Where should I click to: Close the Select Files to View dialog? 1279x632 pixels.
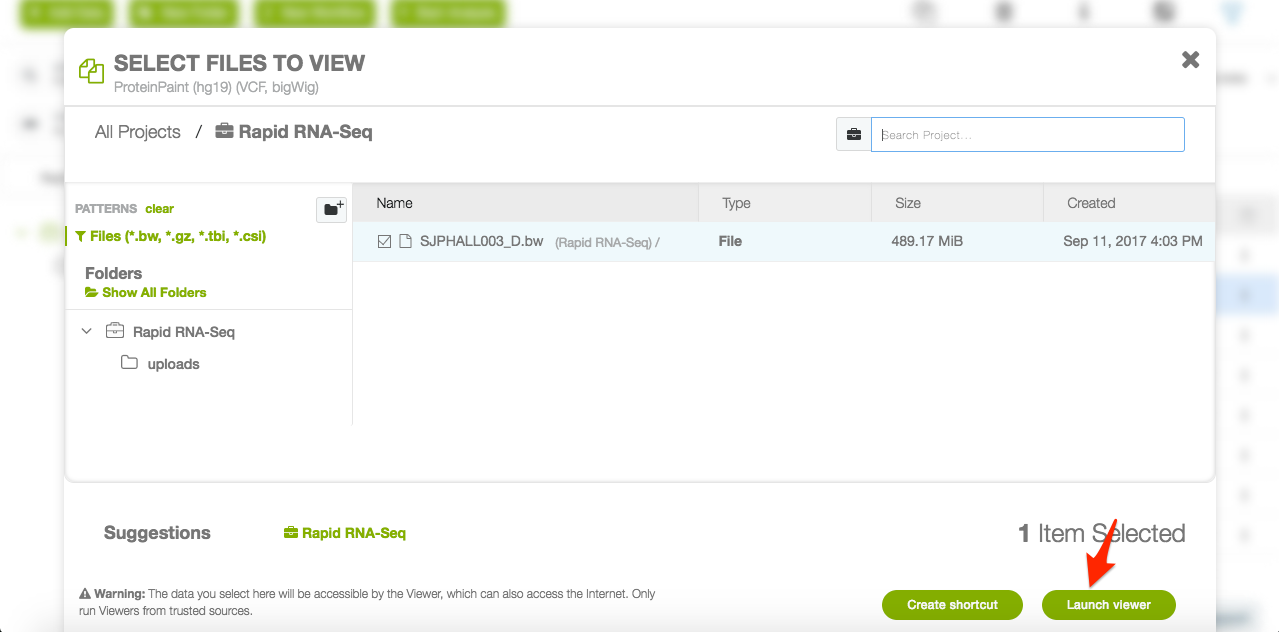pyautogui.click(x=1190, y=59)
